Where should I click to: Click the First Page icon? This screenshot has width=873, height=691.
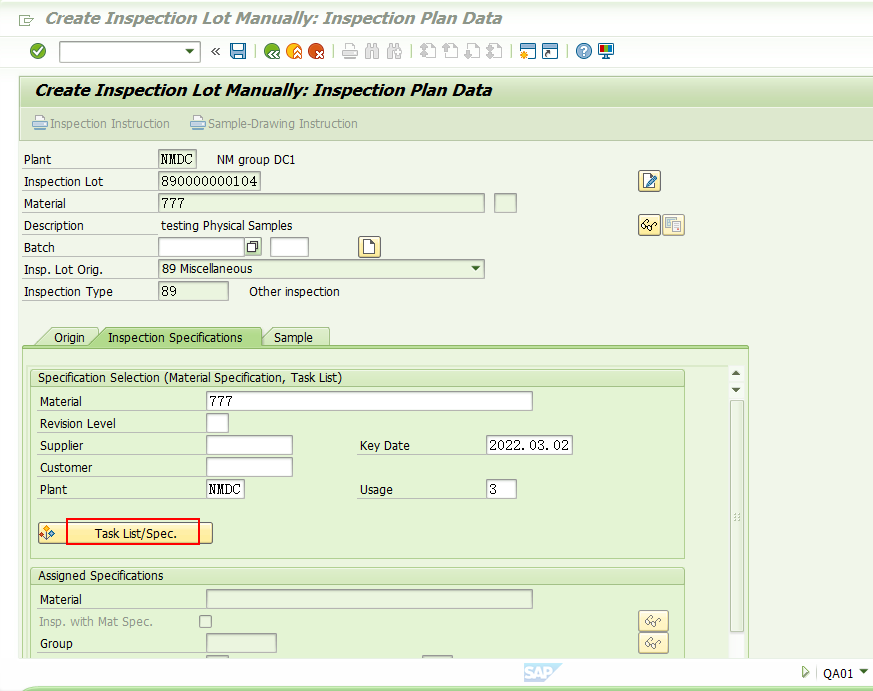pos(428,51)
